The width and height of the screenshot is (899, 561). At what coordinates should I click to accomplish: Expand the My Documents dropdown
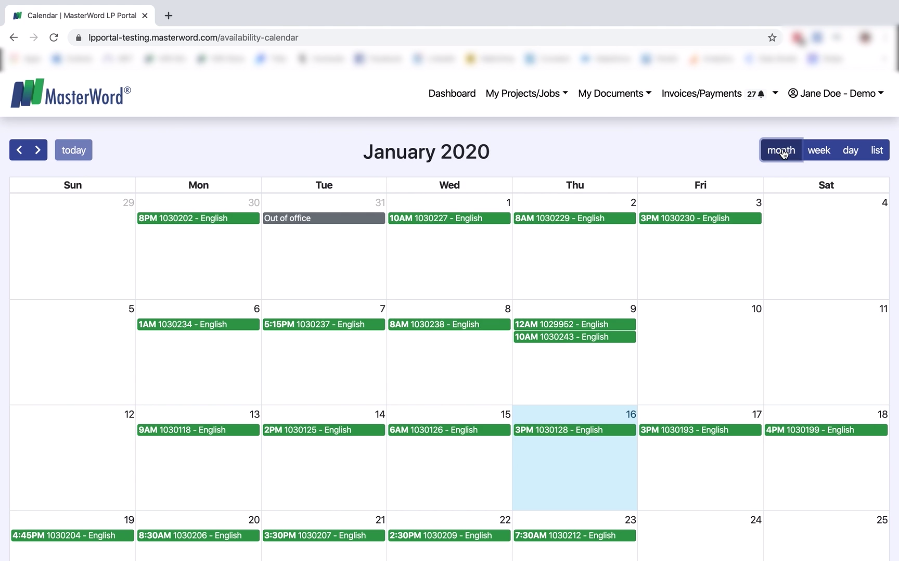(x=614, y=94)
